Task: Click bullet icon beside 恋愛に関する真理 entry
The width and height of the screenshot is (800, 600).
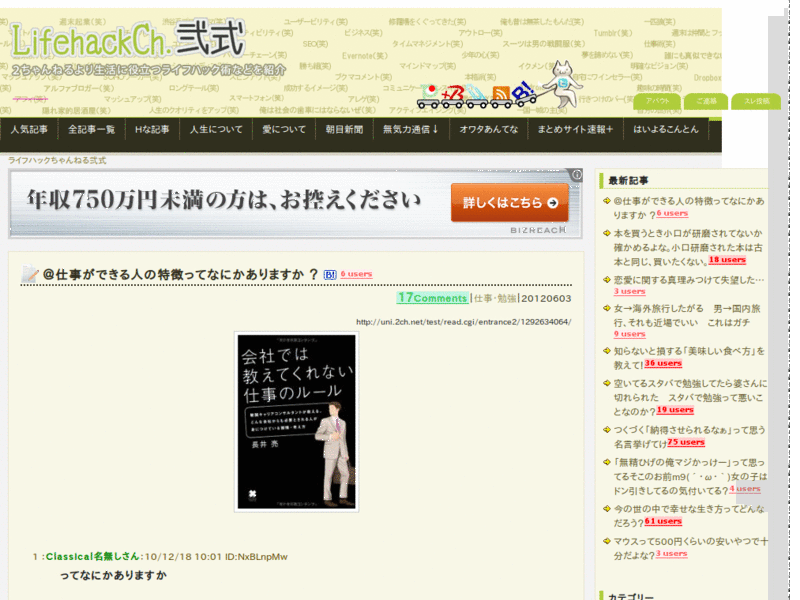Action: click(607, 280)
